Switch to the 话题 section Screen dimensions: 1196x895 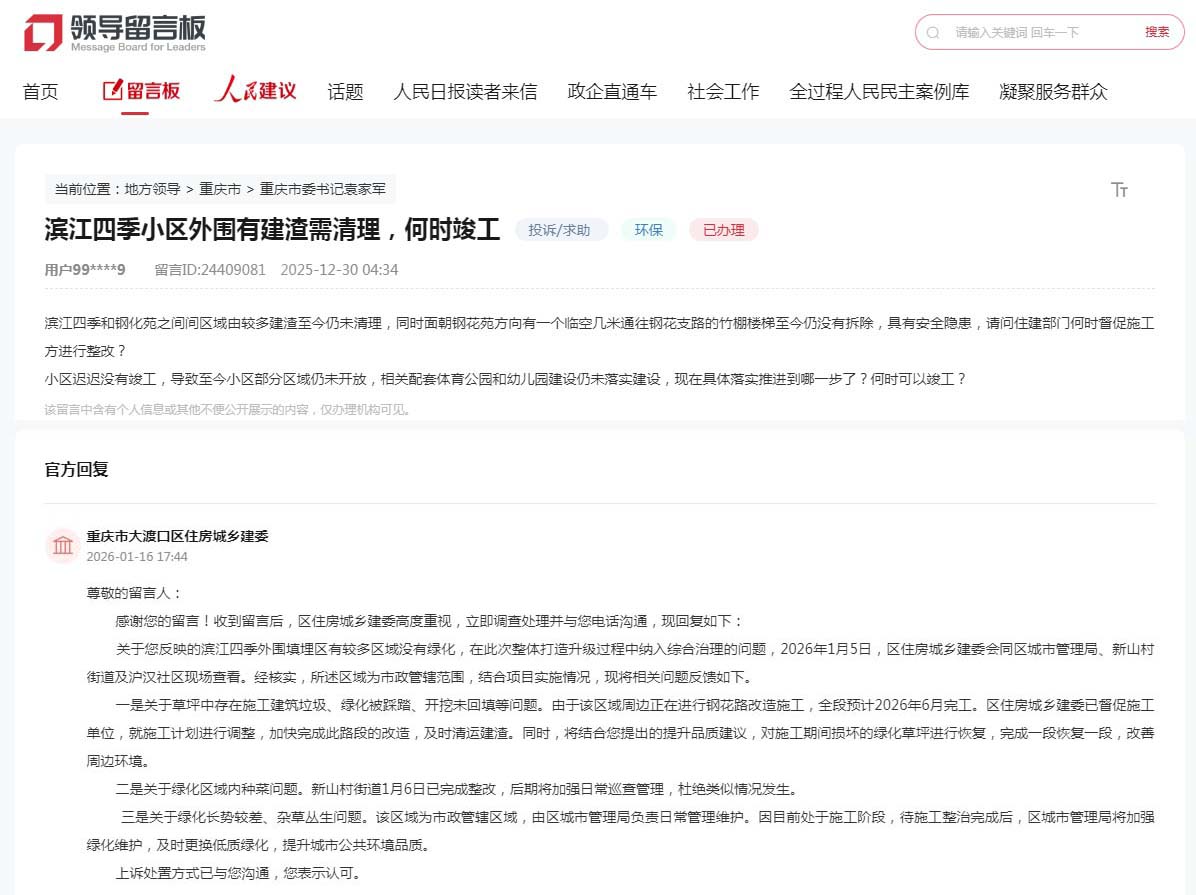click(344, 91)
